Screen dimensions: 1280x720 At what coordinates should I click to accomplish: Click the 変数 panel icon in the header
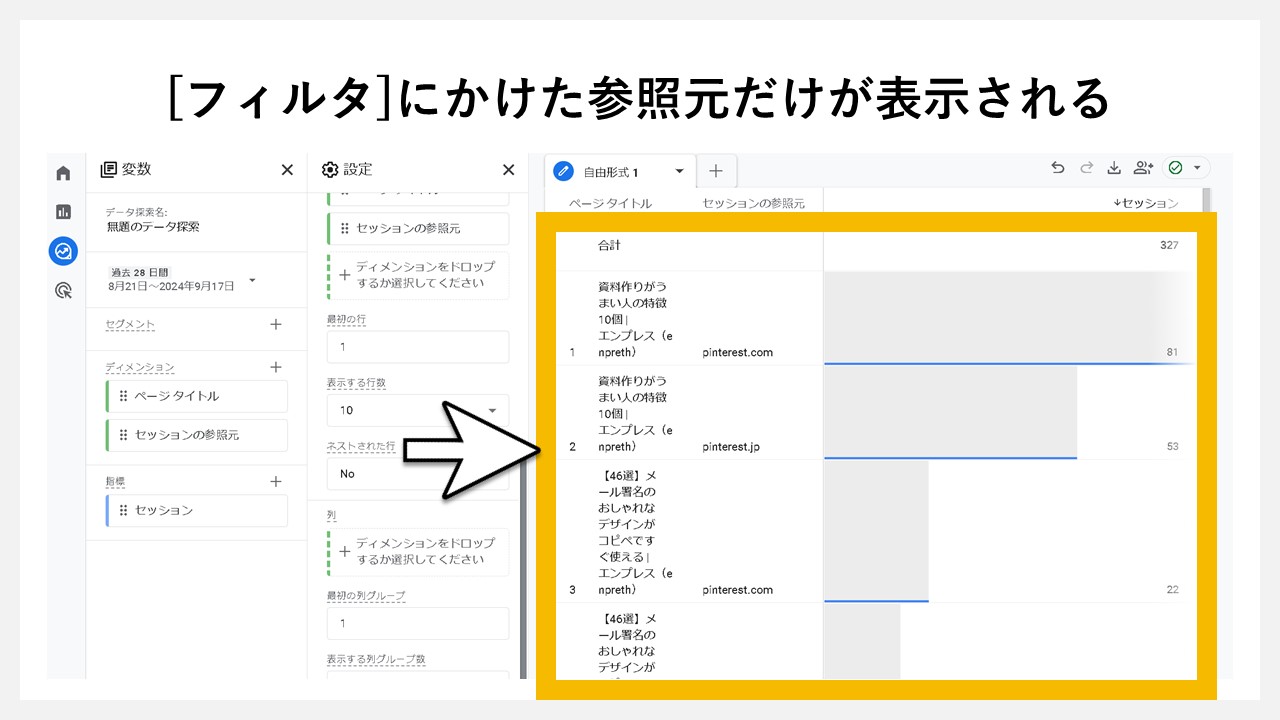(x=108, y=169)
